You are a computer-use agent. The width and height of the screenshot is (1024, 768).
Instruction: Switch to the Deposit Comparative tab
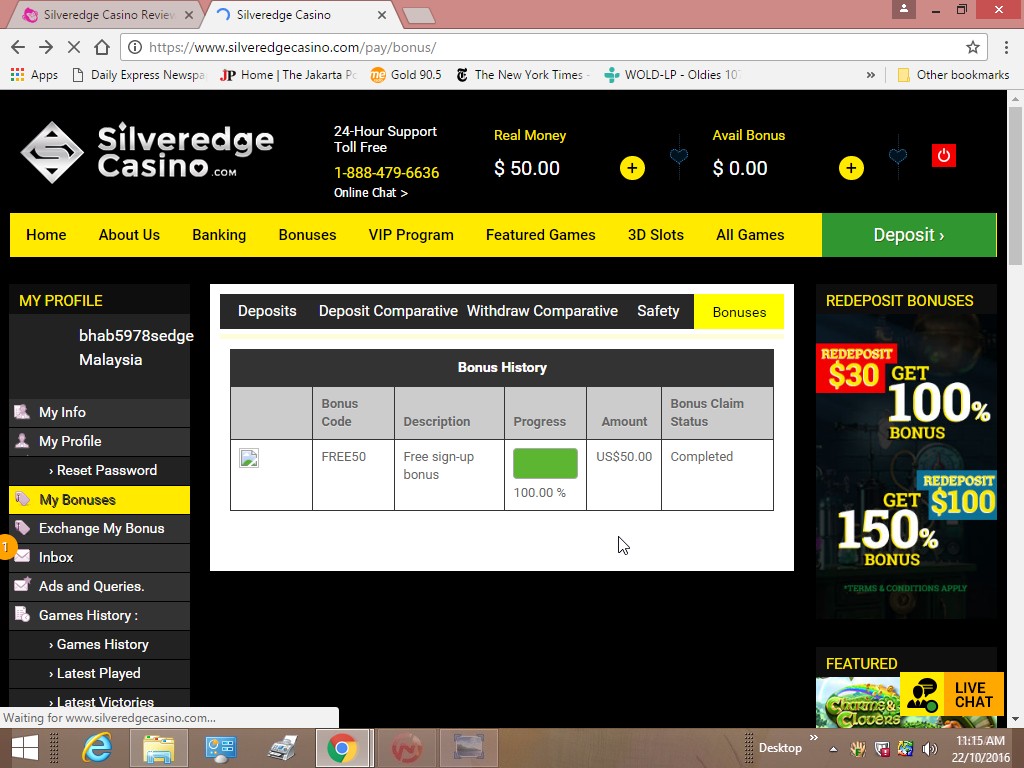[388, 311]
